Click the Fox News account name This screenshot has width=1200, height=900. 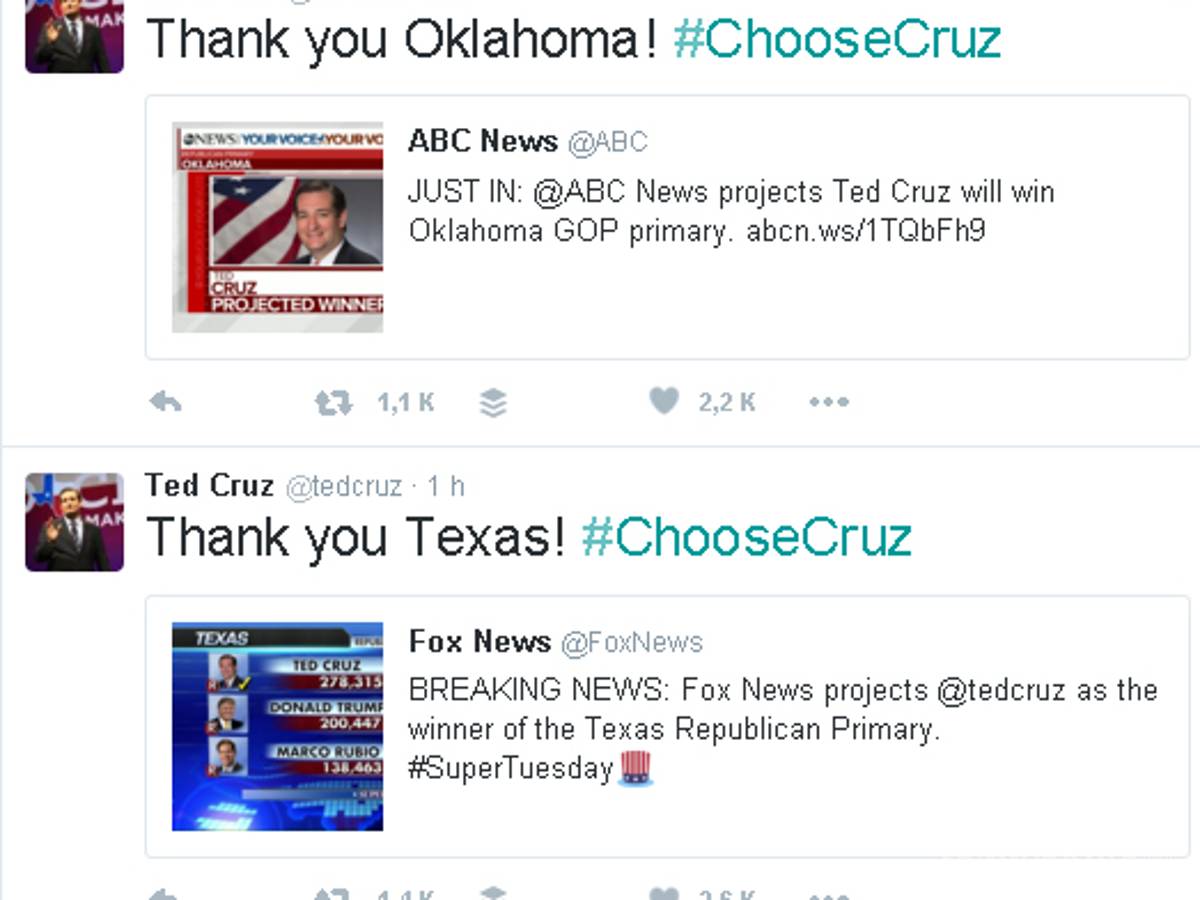tap(480, 642)
